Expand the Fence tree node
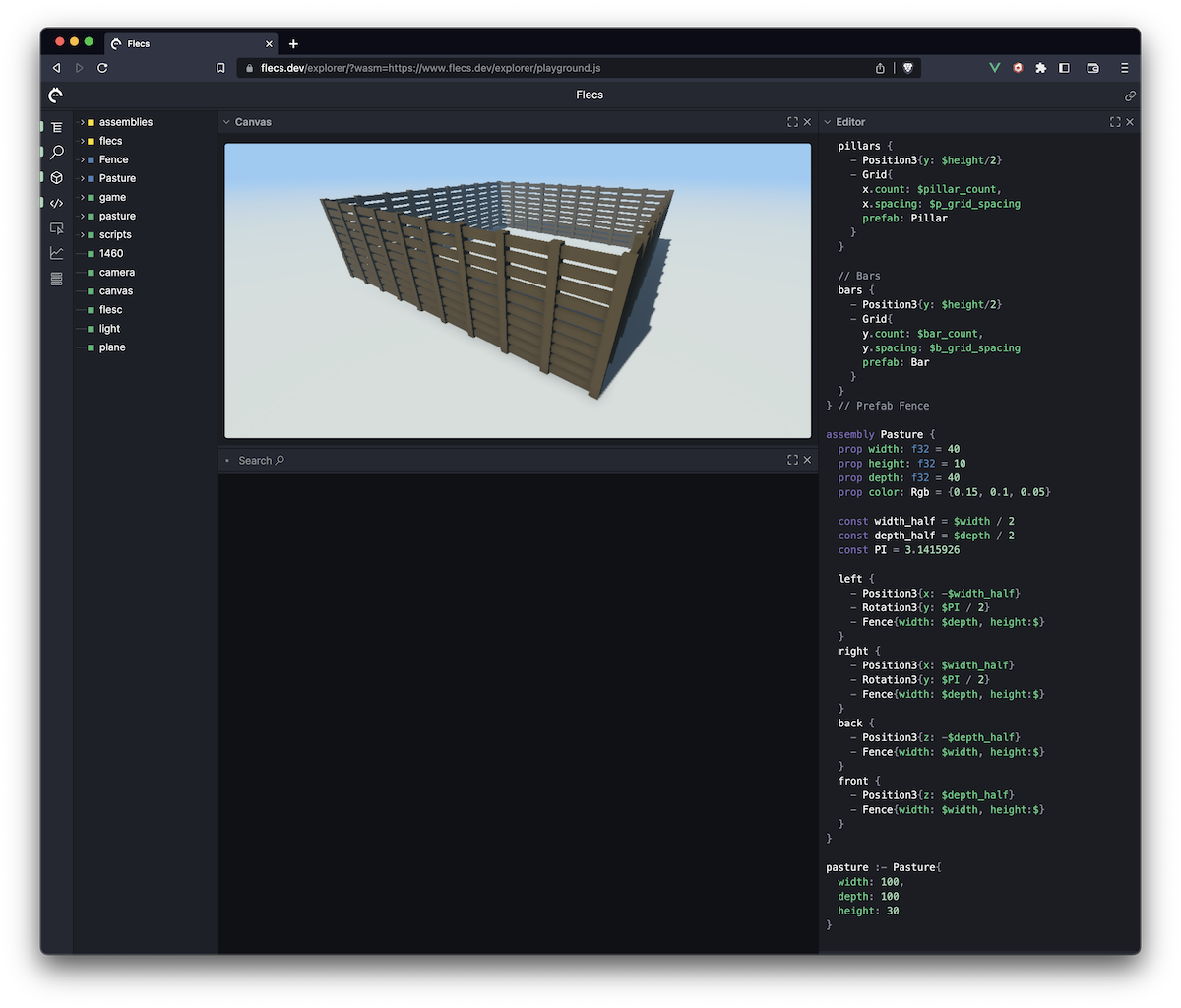The height and width of the screenshot is (1008, 1181). [83, 159]
